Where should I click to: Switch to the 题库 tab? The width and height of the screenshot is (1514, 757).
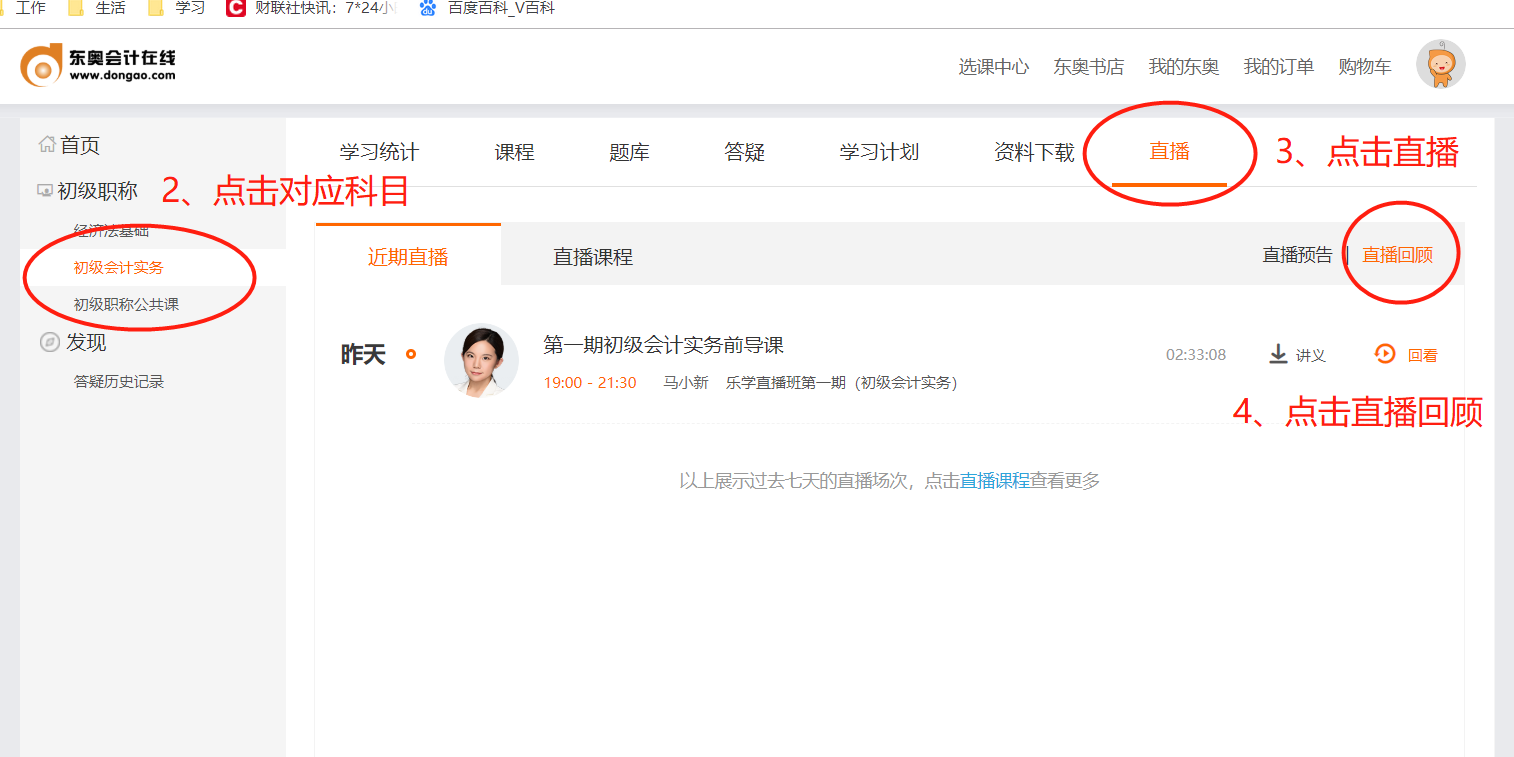click(x=628, y=151)
